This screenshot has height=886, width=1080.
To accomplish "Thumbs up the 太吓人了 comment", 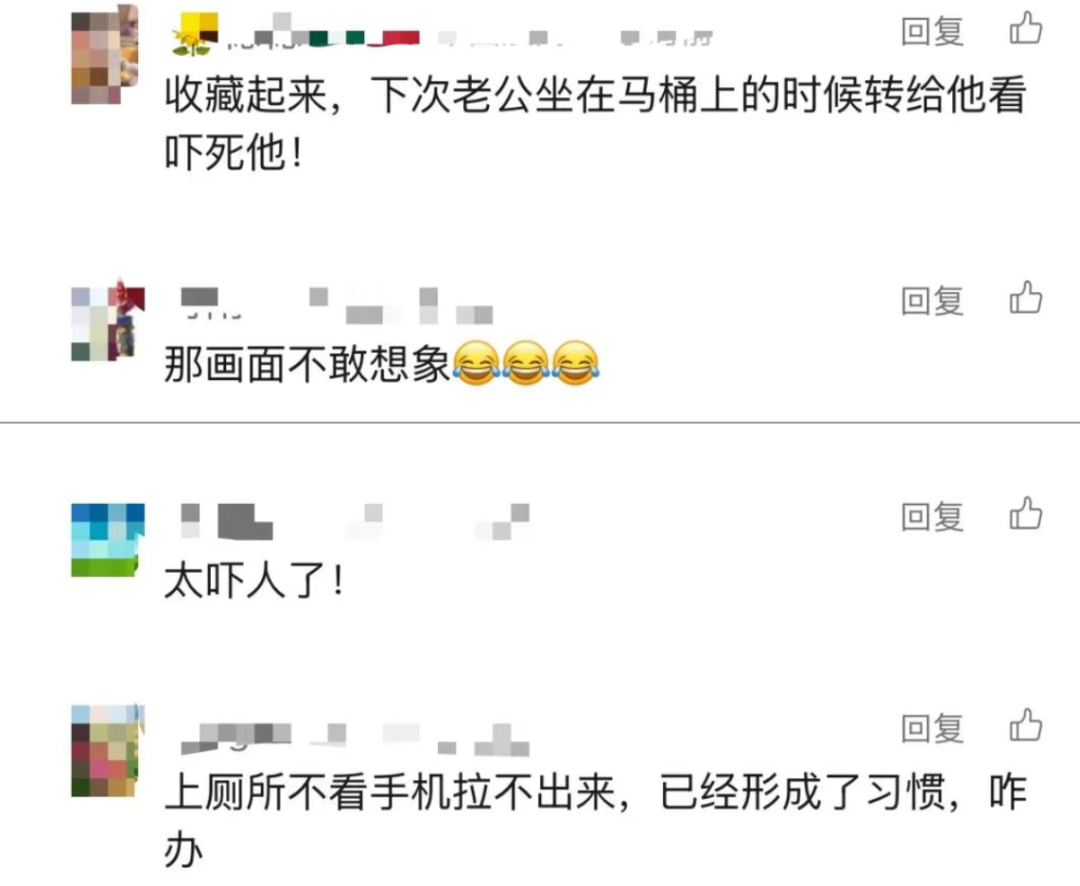I will point(1026,514).
